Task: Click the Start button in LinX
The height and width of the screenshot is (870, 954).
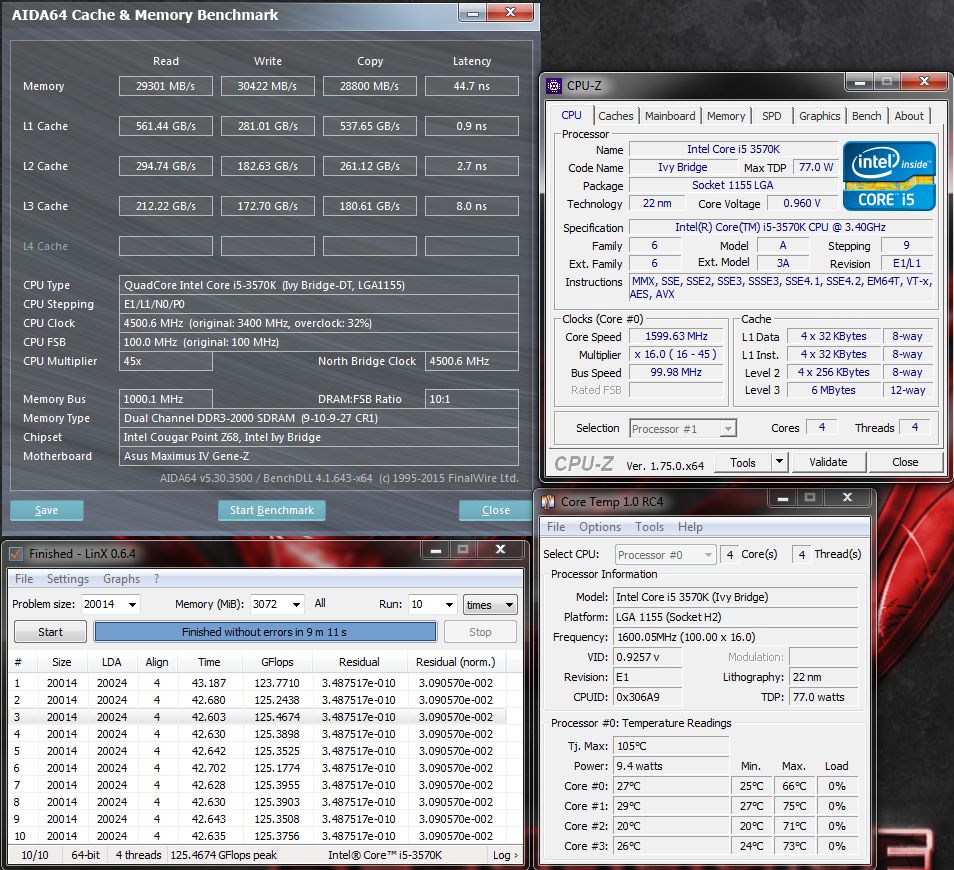Action: [x=50, y=632]
